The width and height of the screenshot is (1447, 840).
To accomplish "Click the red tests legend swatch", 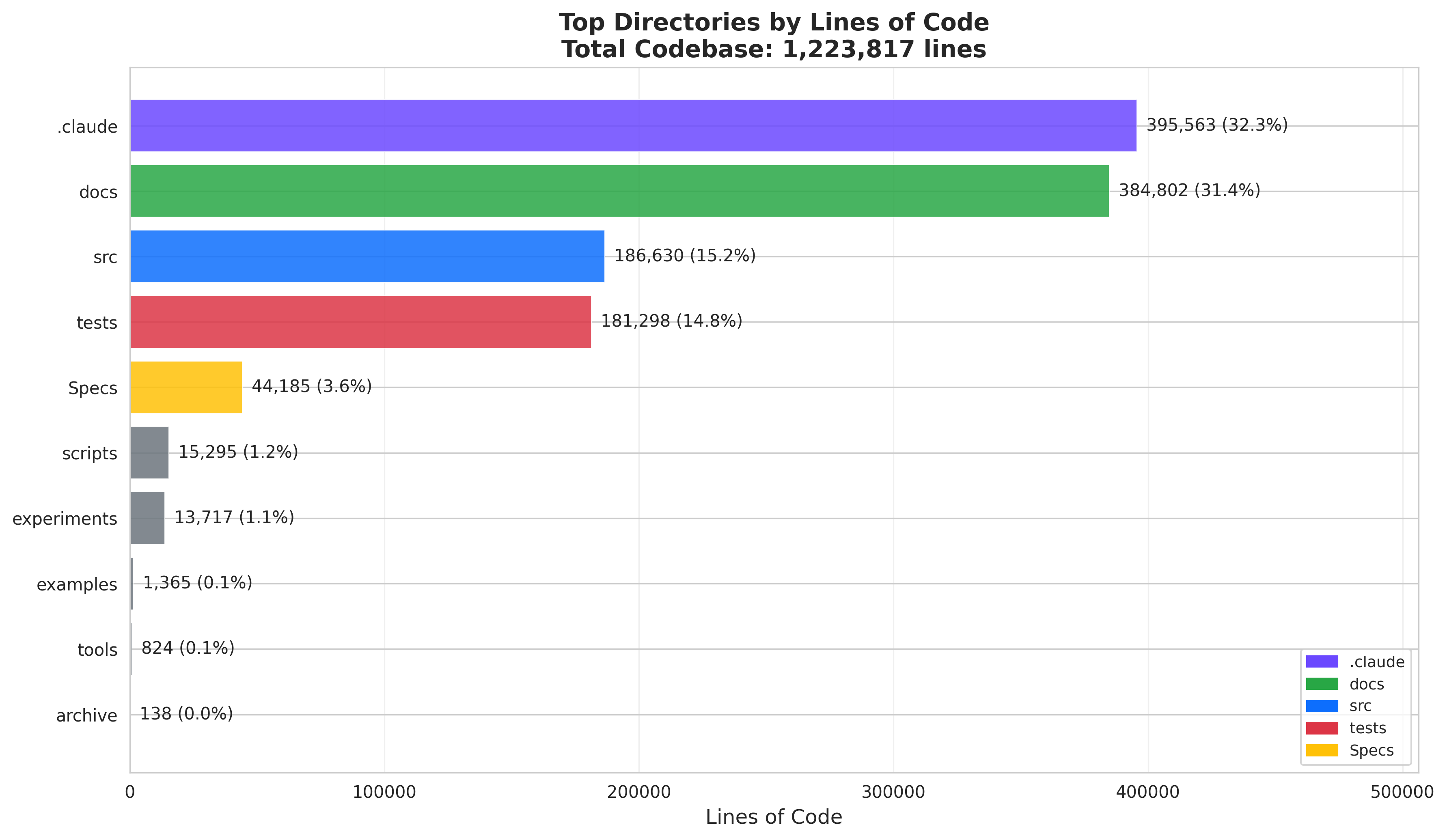I will tap(1322, 729).
